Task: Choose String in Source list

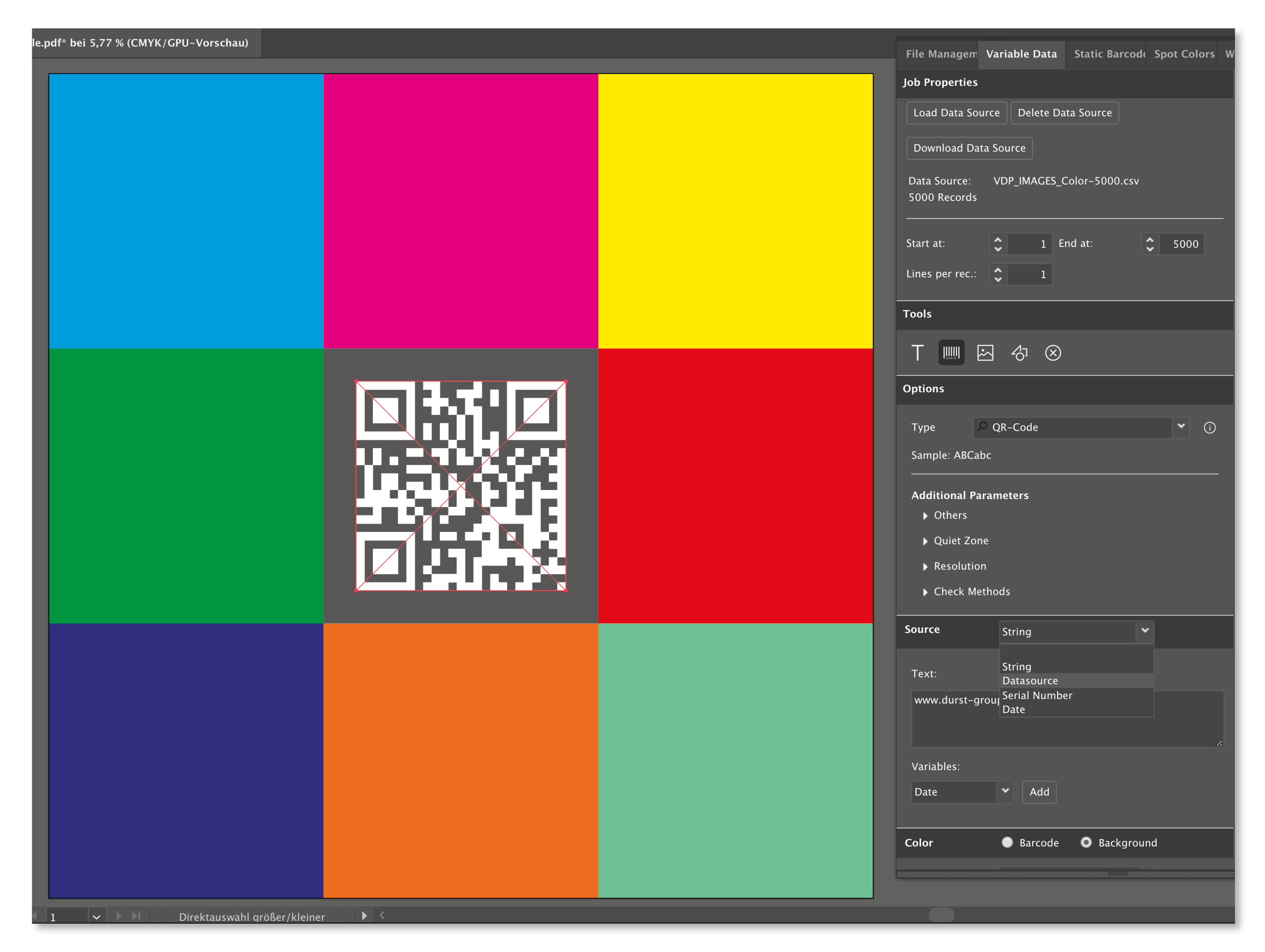Action: tap(1076, 667)
